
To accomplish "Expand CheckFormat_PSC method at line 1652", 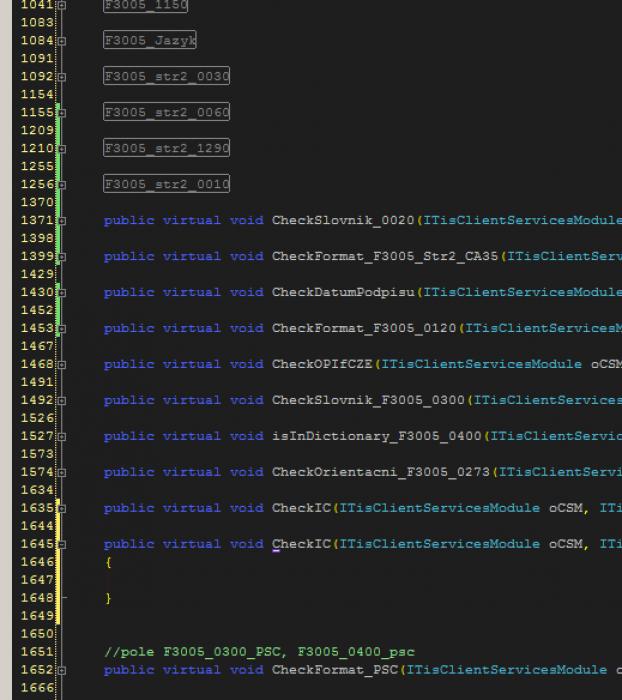I will tap(62, 671).
